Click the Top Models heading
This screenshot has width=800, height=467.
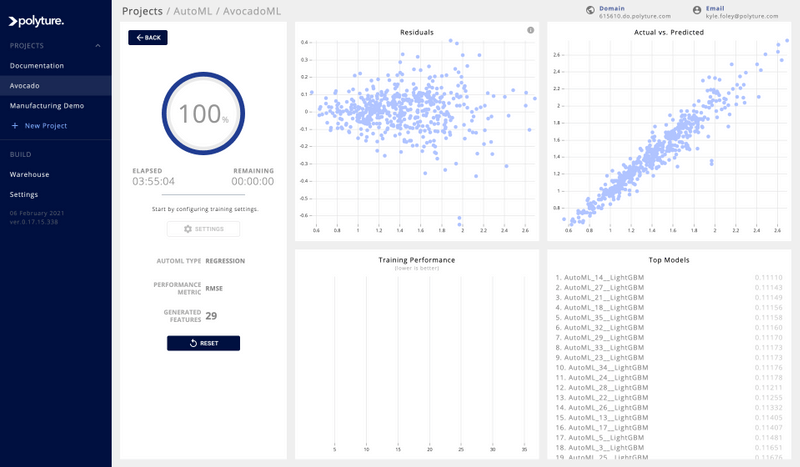669,260
